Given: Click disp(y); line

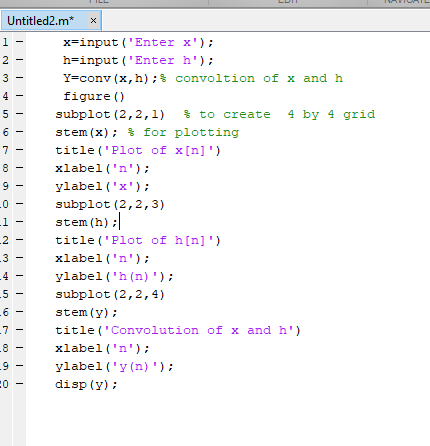Looking at the screenshot, I should pyautogui.click(x=86, y=385).
